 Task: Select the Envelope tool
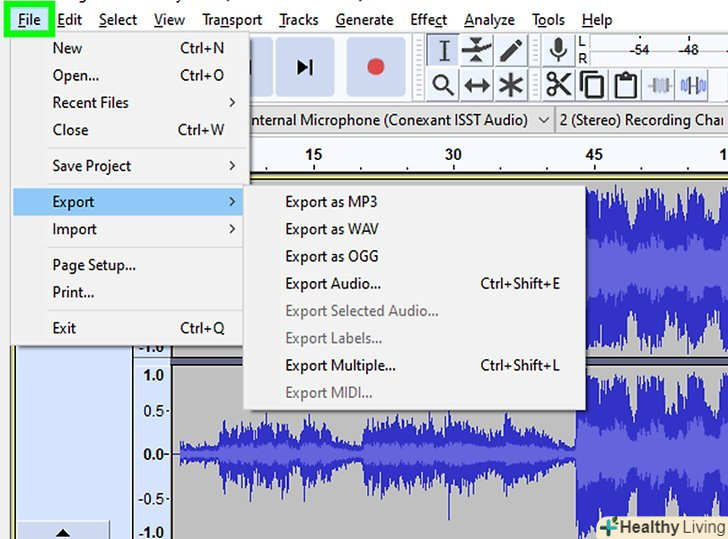click(x=477, y=50)
